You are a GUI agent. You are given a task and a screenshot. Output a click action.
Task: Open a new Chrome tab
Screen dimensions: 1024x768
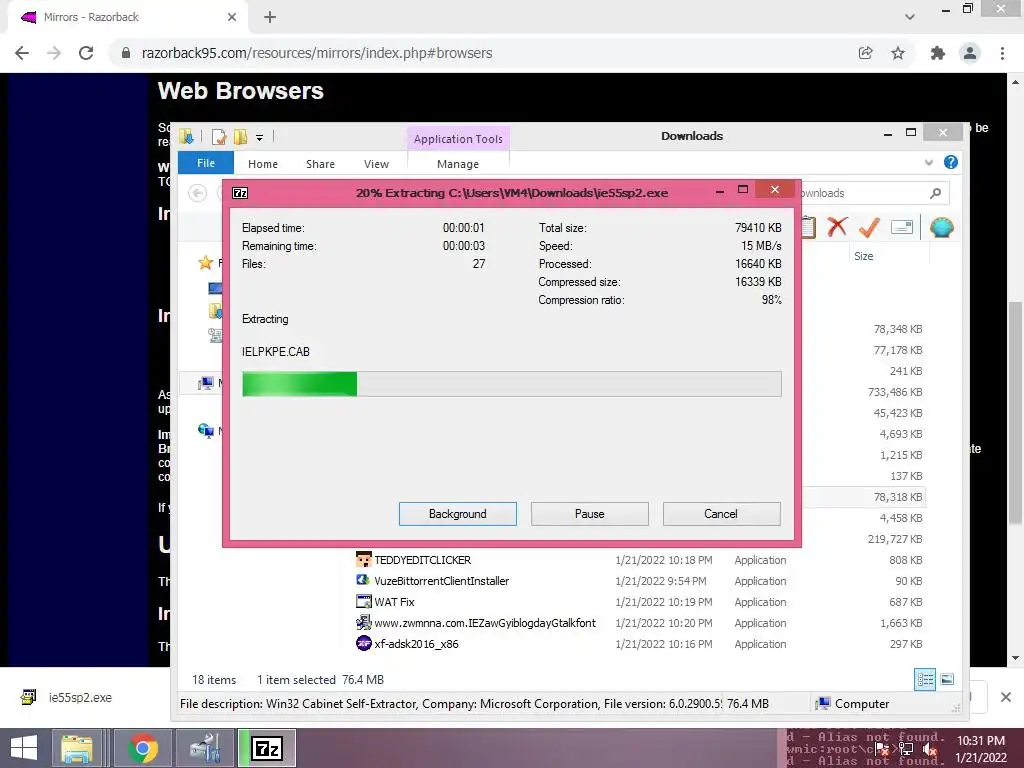pyautogui.click(x=270, y=17)
